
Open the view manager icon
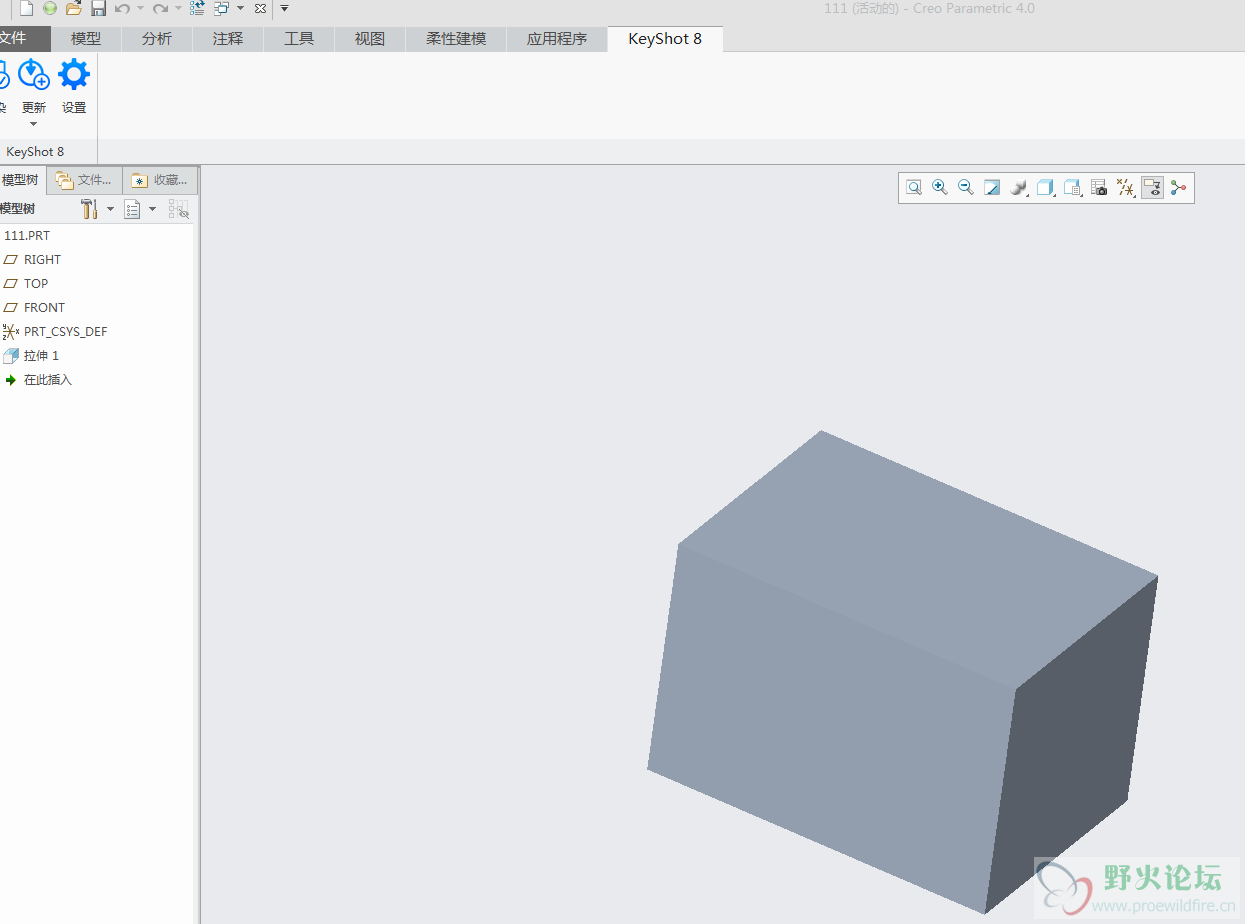coord(1073,187)
